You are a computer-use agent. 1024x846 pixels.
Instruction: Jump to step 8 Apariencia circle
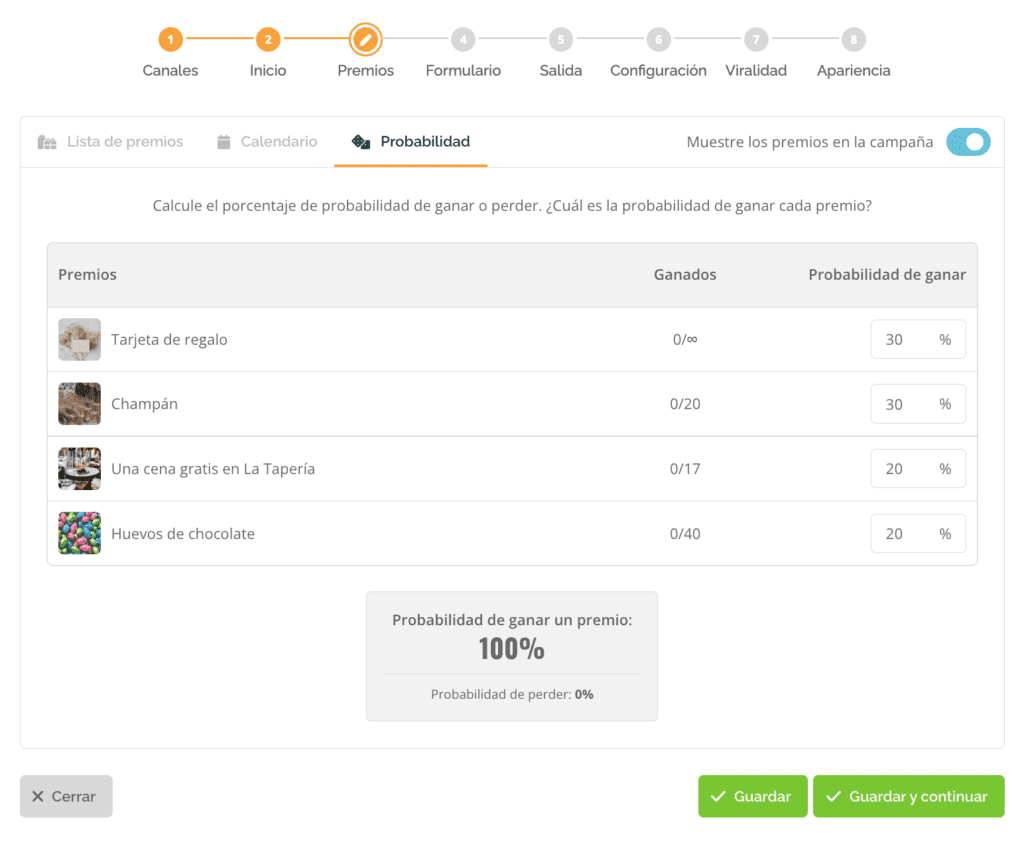tap(854, 39)
